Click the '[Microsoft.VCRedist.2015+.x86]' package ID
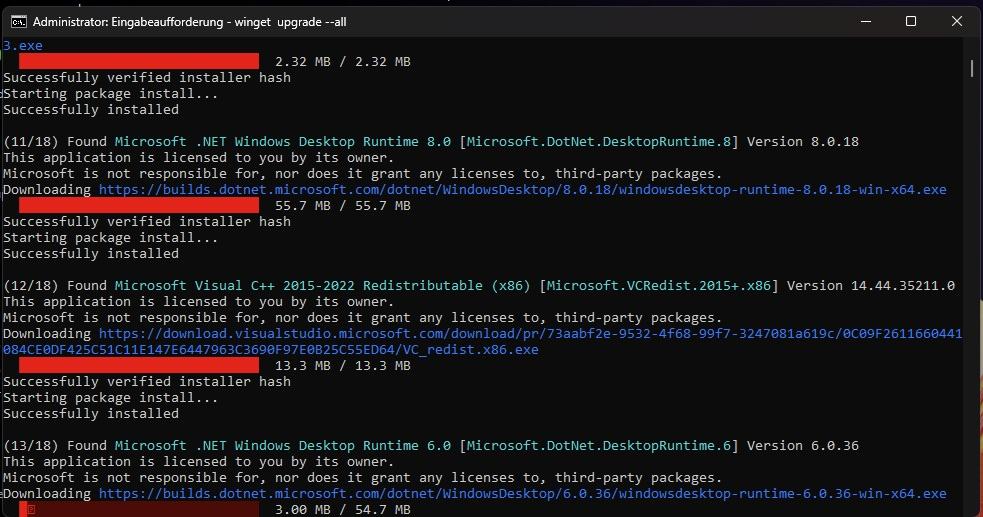Viewport: 983px width, 517px height. coord(659,286)
